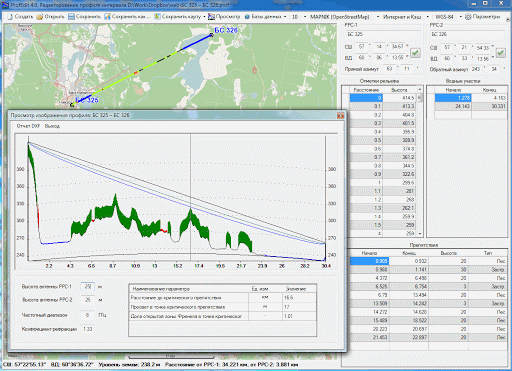Open the Просмотр profile view icon
The height and width of the screenshot is (371, 512).
coord(211,17)
